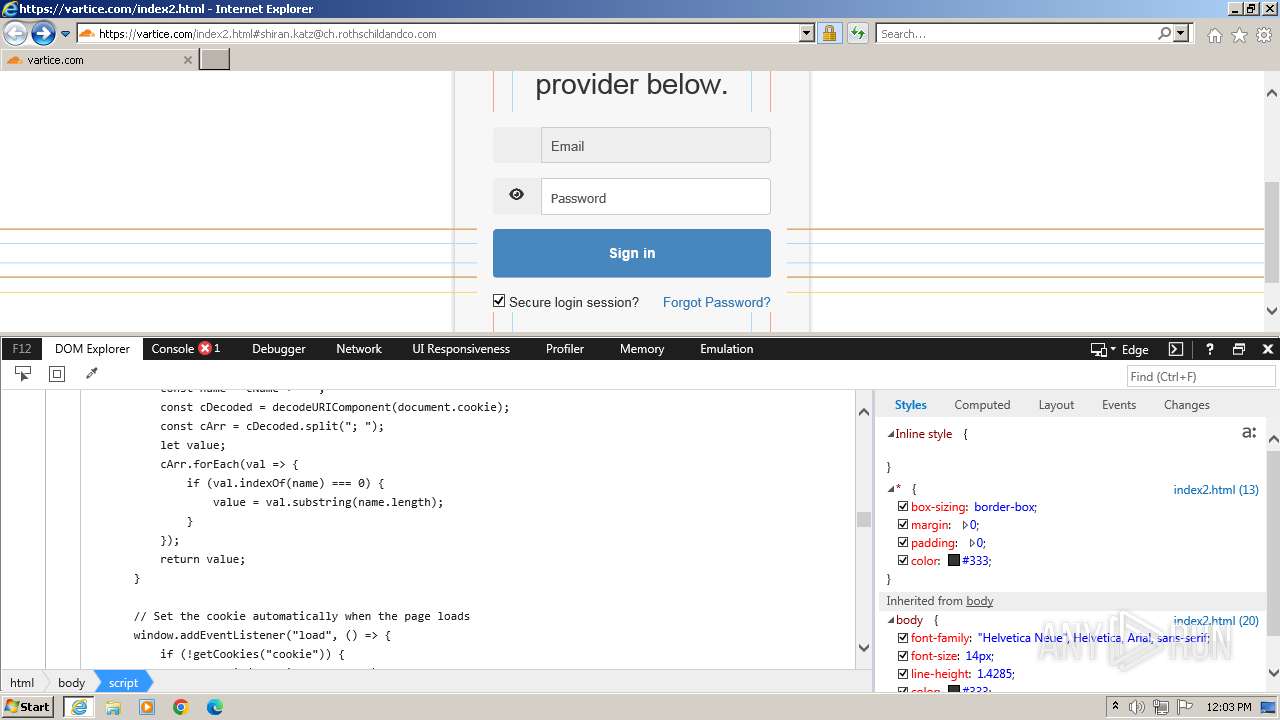Toggle password visibility eye icon
The image size is (1280, 720).
point(516,195)
